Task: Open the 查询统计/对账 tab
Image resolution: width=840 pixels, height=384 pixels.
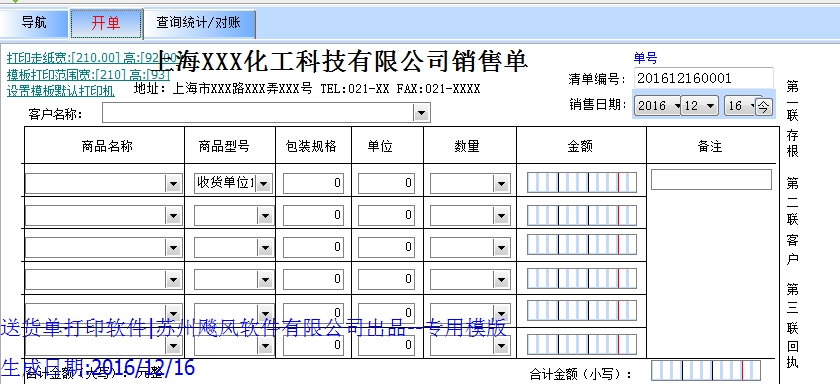Action: [199, 23]
